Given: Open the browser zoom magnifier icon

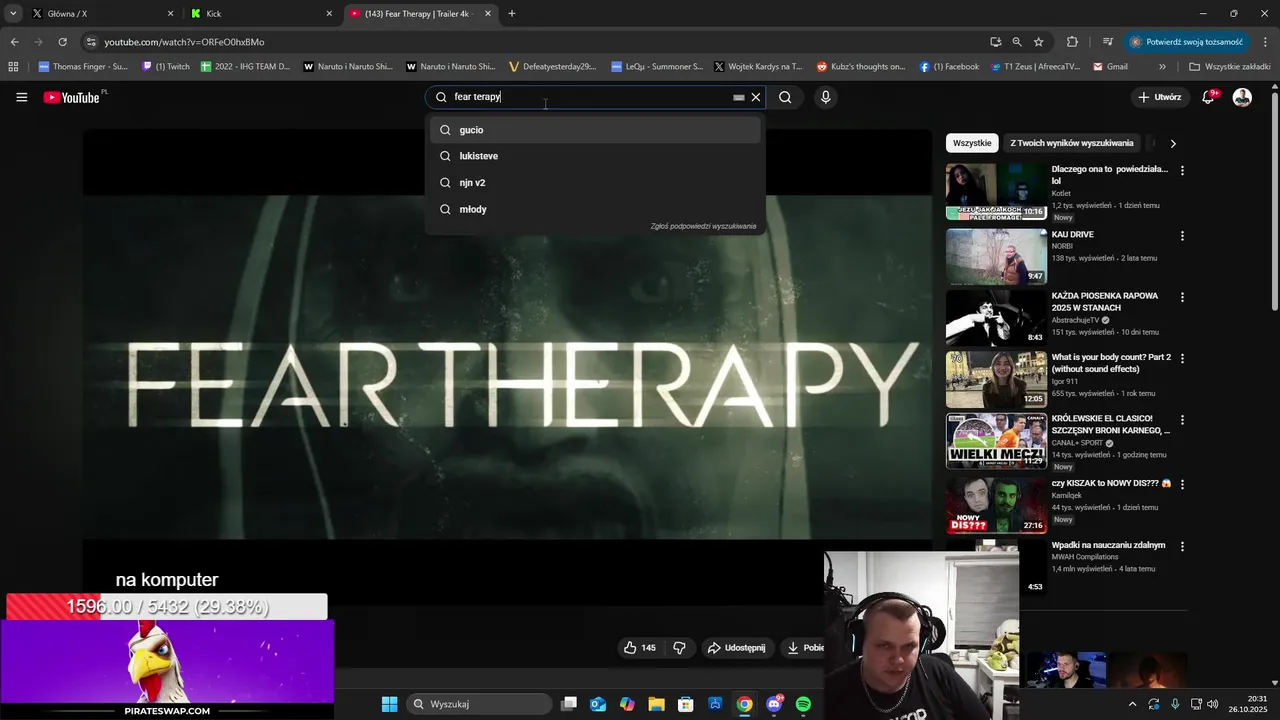Looking at the screenshot, I should [x=1017, y=42].
